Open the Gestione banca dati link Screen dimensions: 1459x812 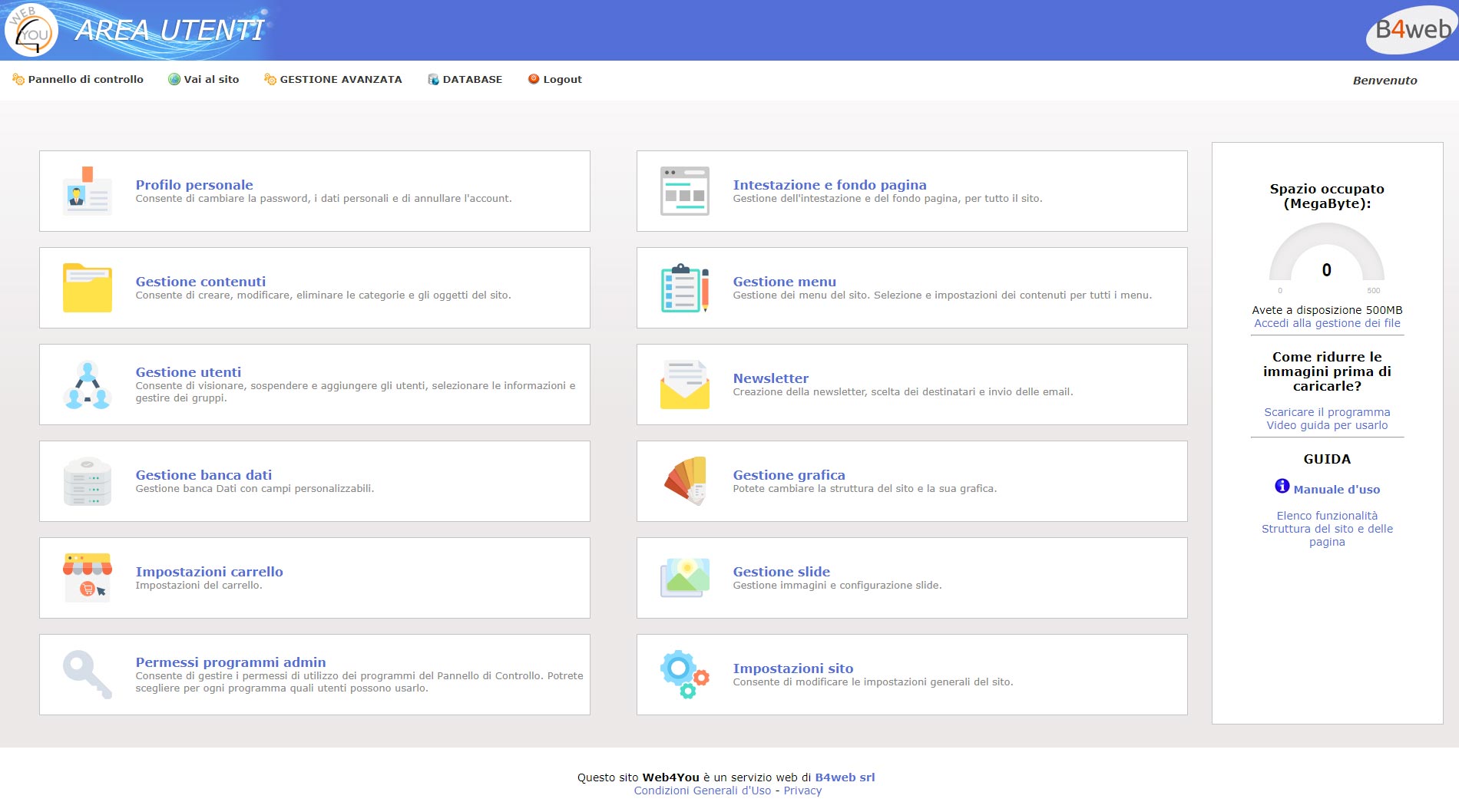[x=203, y=475]
